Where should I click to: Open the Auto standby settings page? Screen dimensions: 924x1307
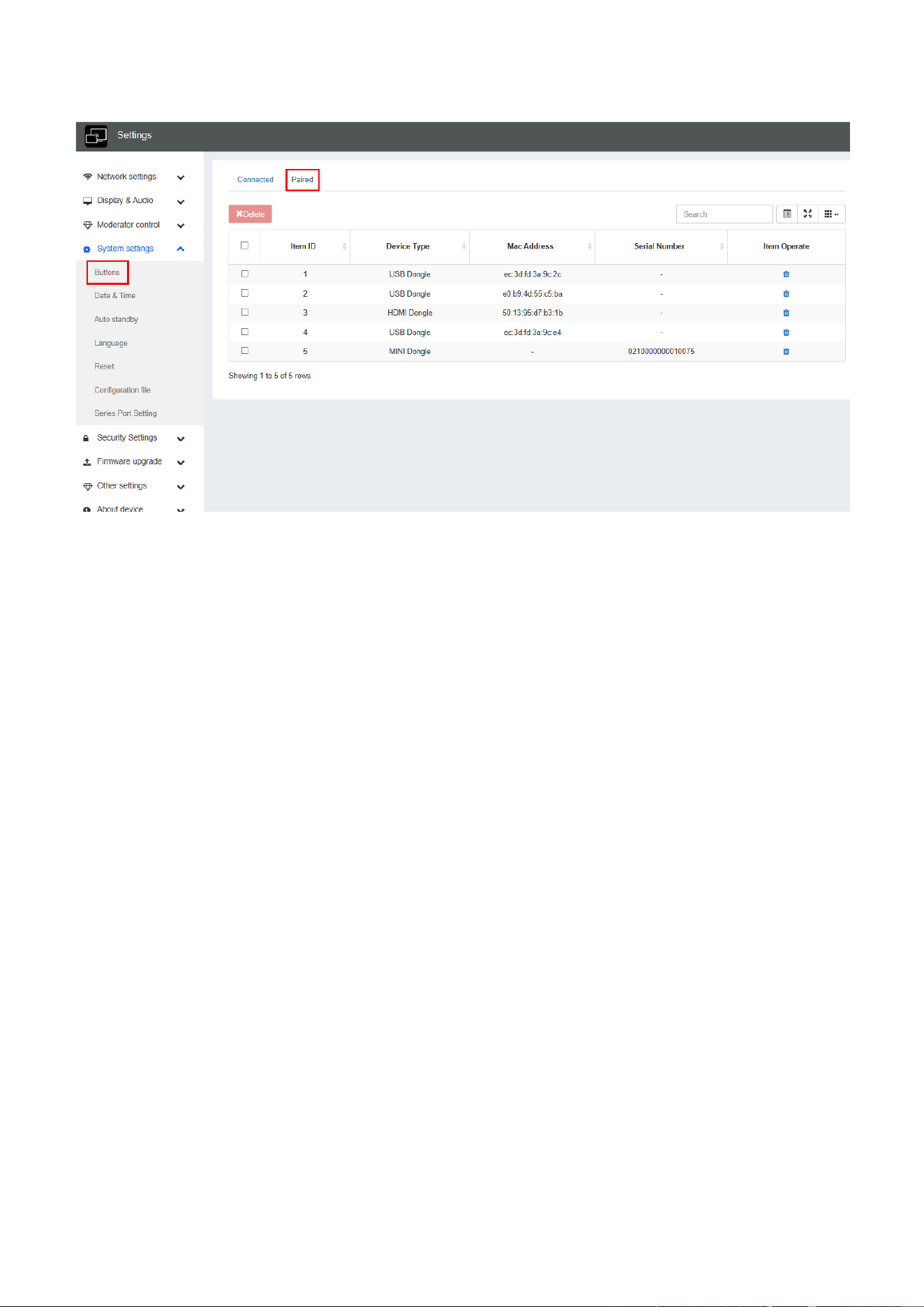[x=117, y=320]
